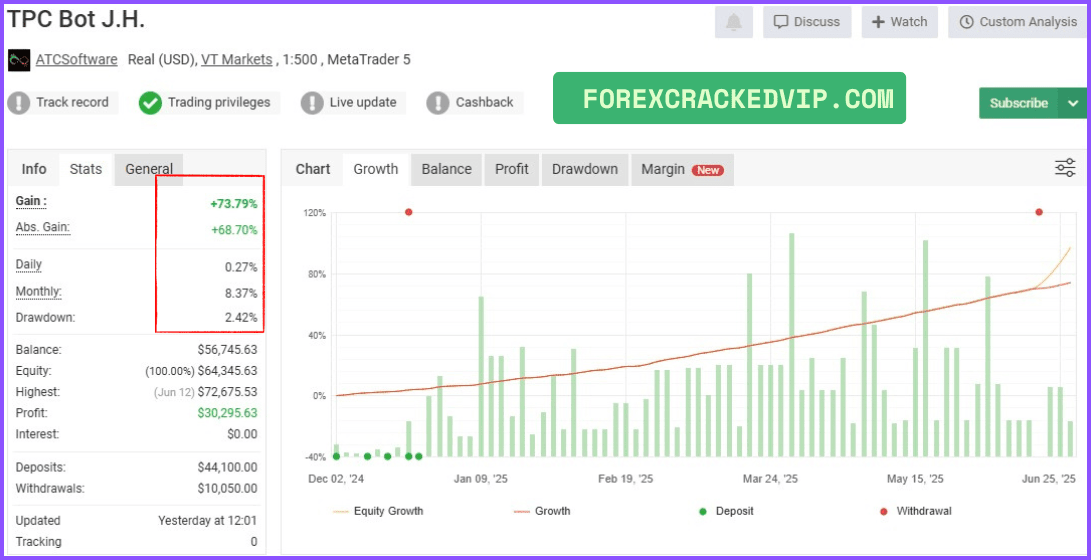Click the Highest value $72,675.53
Image resolution: width=1091 pixels, height=560 pixels.
pos(227,392)
